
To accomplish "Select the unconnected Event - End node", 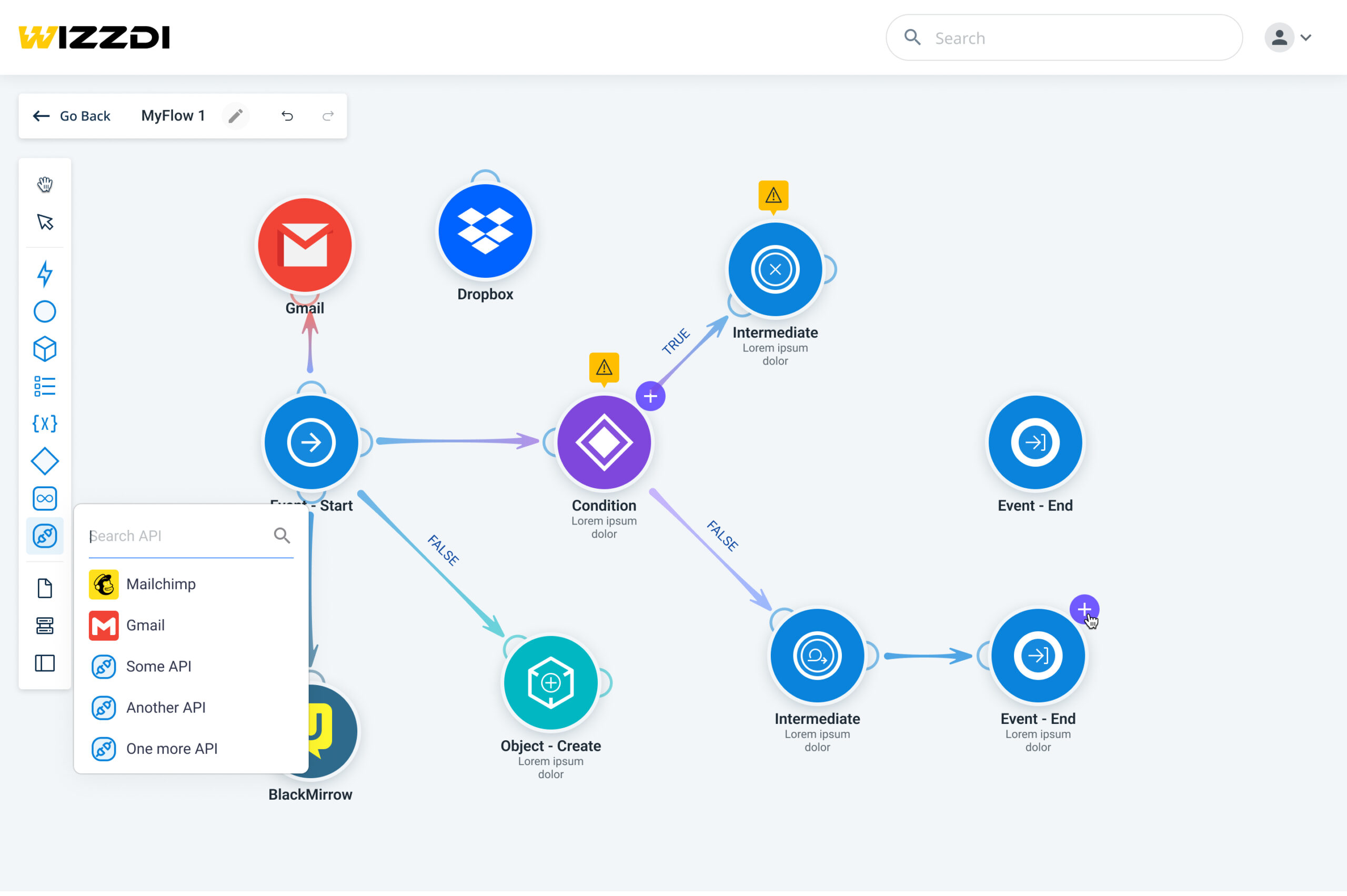I will tap(1035, 442).
